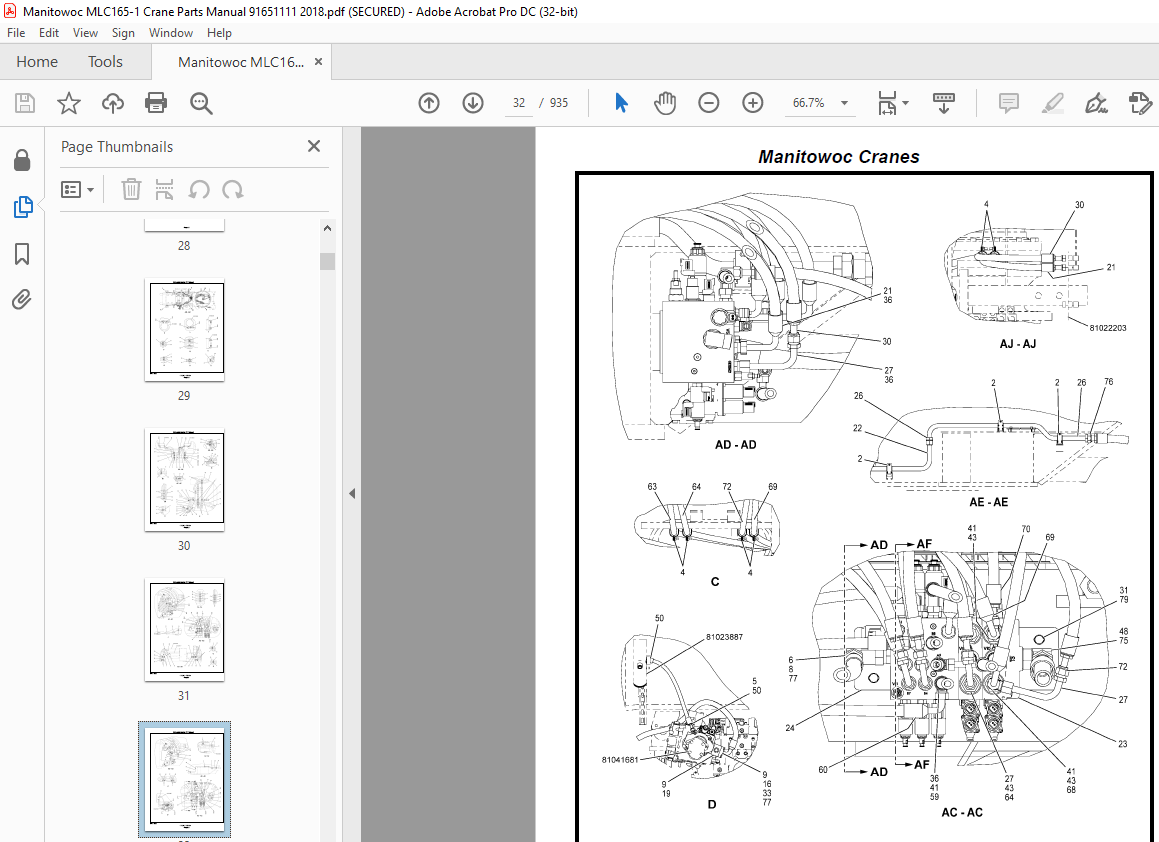Go to previous page arrow icon
1159x842 pixels.
[429, 103]
